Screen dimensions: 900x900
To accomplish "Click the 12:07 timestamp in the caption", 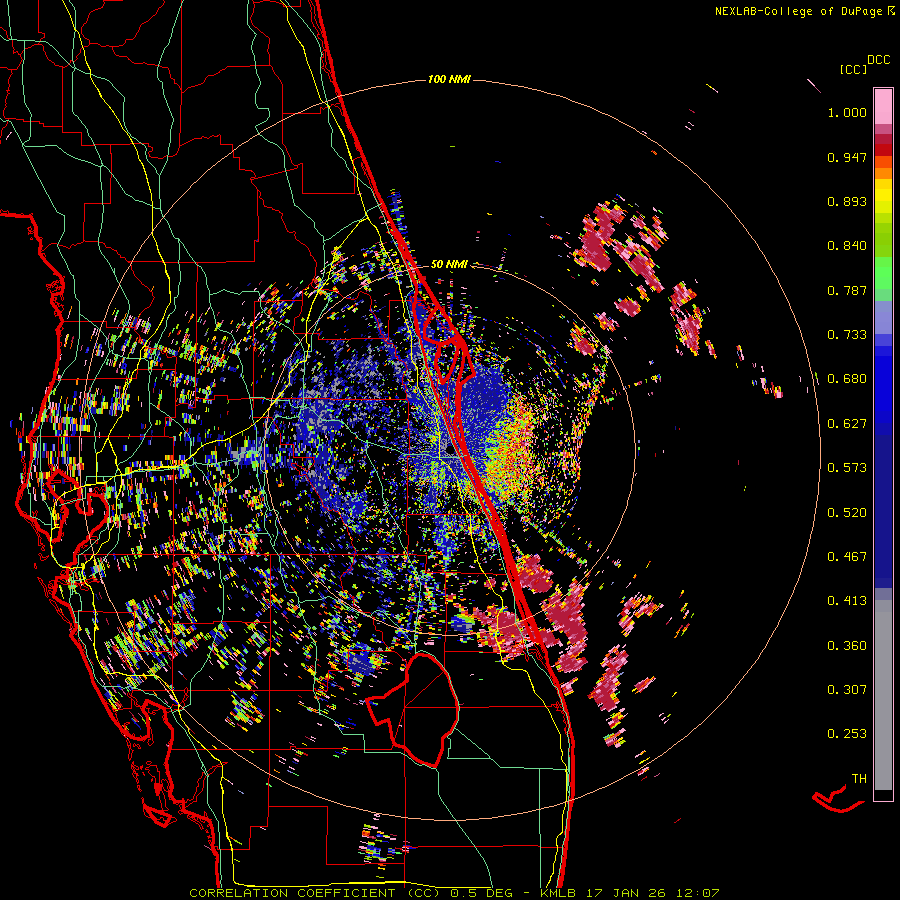I will 696,893.
